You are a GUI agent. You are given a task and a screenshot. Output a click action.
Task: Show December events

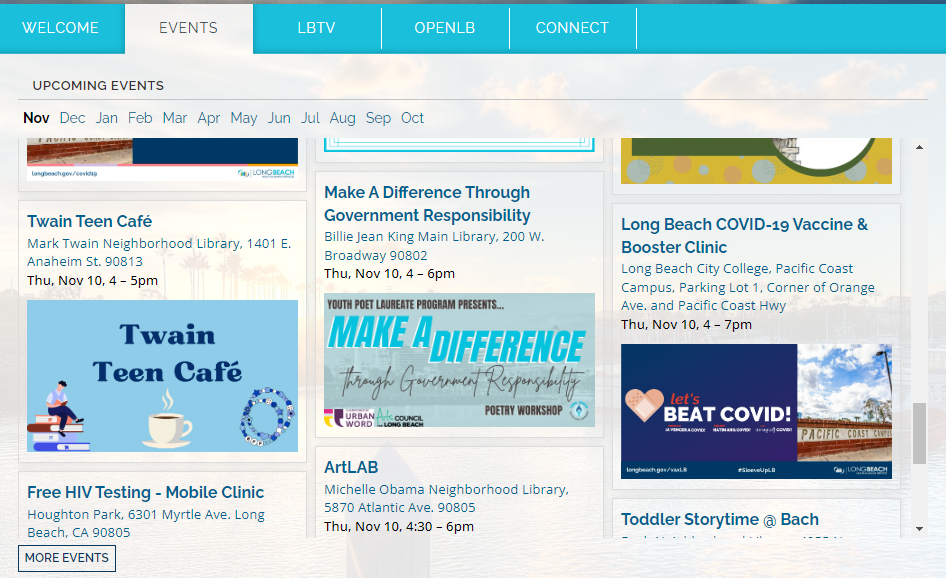tap(72, 118)
